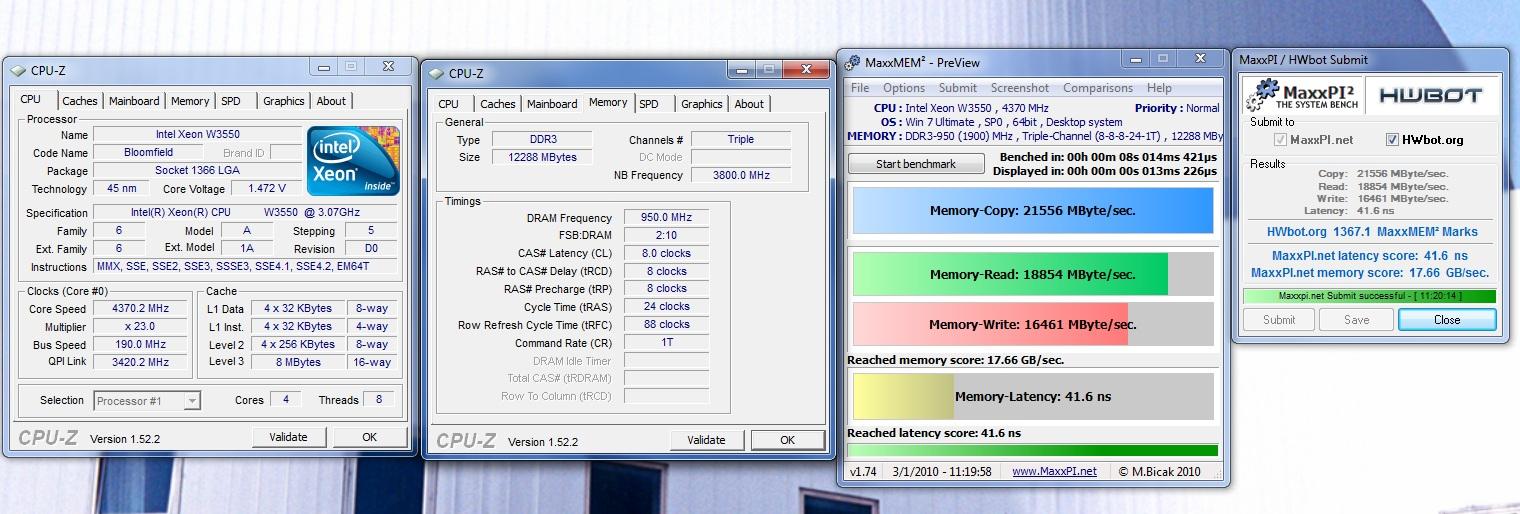The height and width of the screenshot is (514, 1520).
Task: Click Validate in the first CPU-Z window
Action: pos(288,437)
